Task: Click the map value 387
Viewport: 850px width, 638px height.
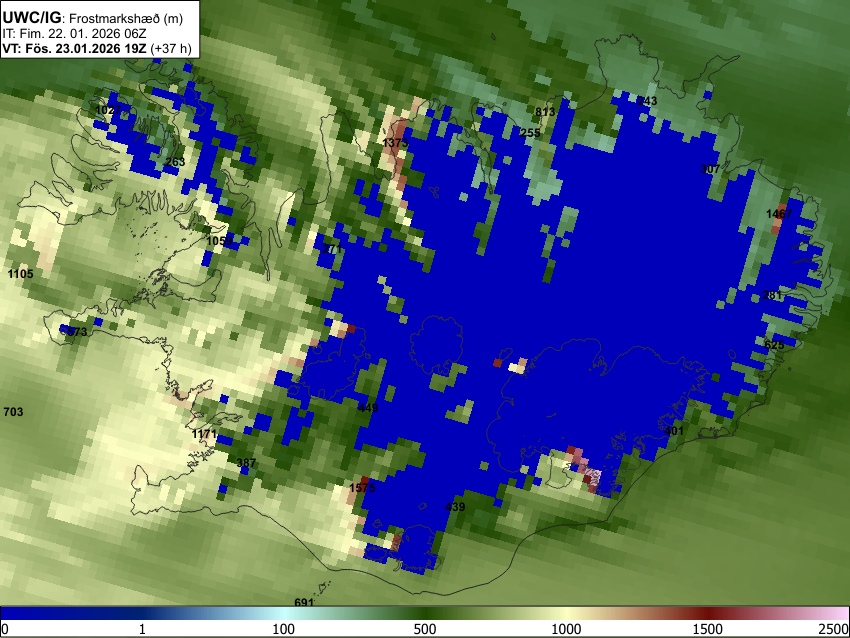Action: (246, 463)
